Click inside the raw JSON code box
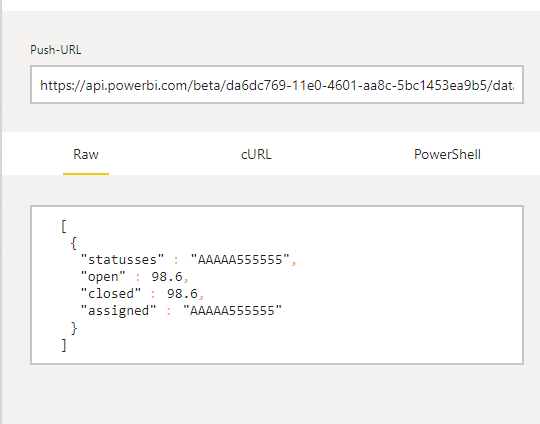Viewport: 540px width, 424px height. click(277, 285)
